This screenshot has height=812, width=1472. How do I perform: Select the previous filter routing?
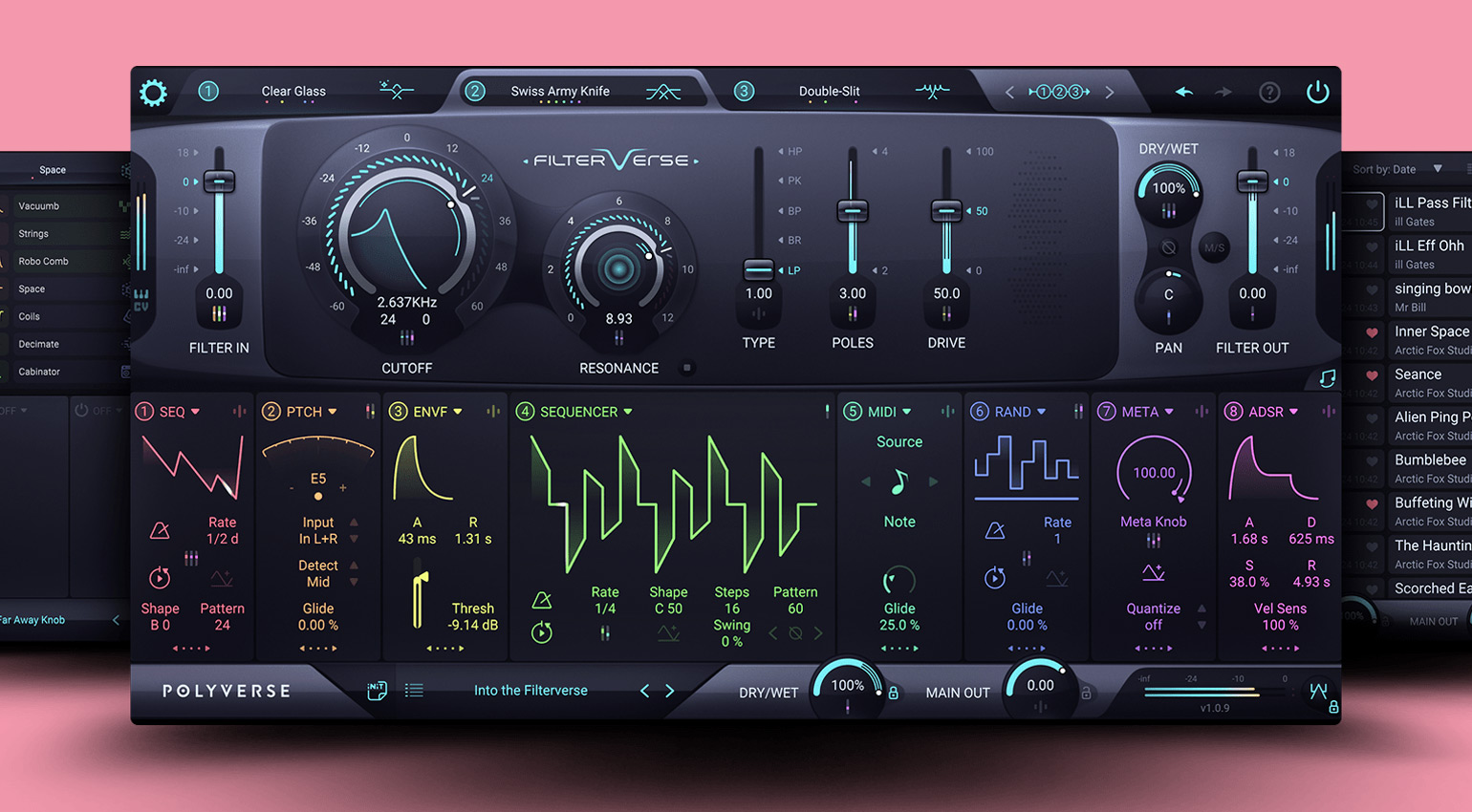1009,92
